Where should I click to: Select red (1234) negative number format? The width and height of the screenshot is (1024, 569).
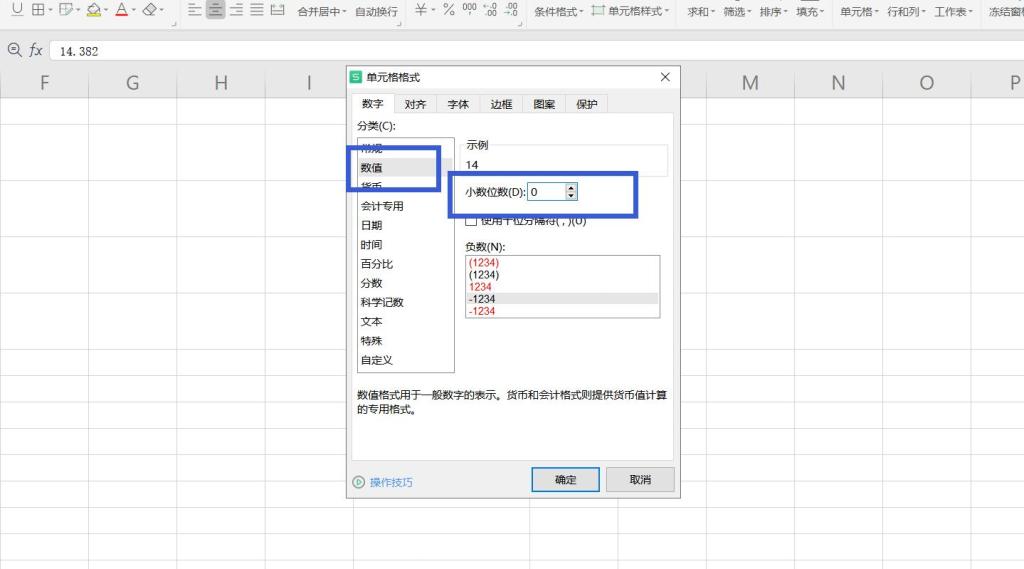[x=484, y=263]
